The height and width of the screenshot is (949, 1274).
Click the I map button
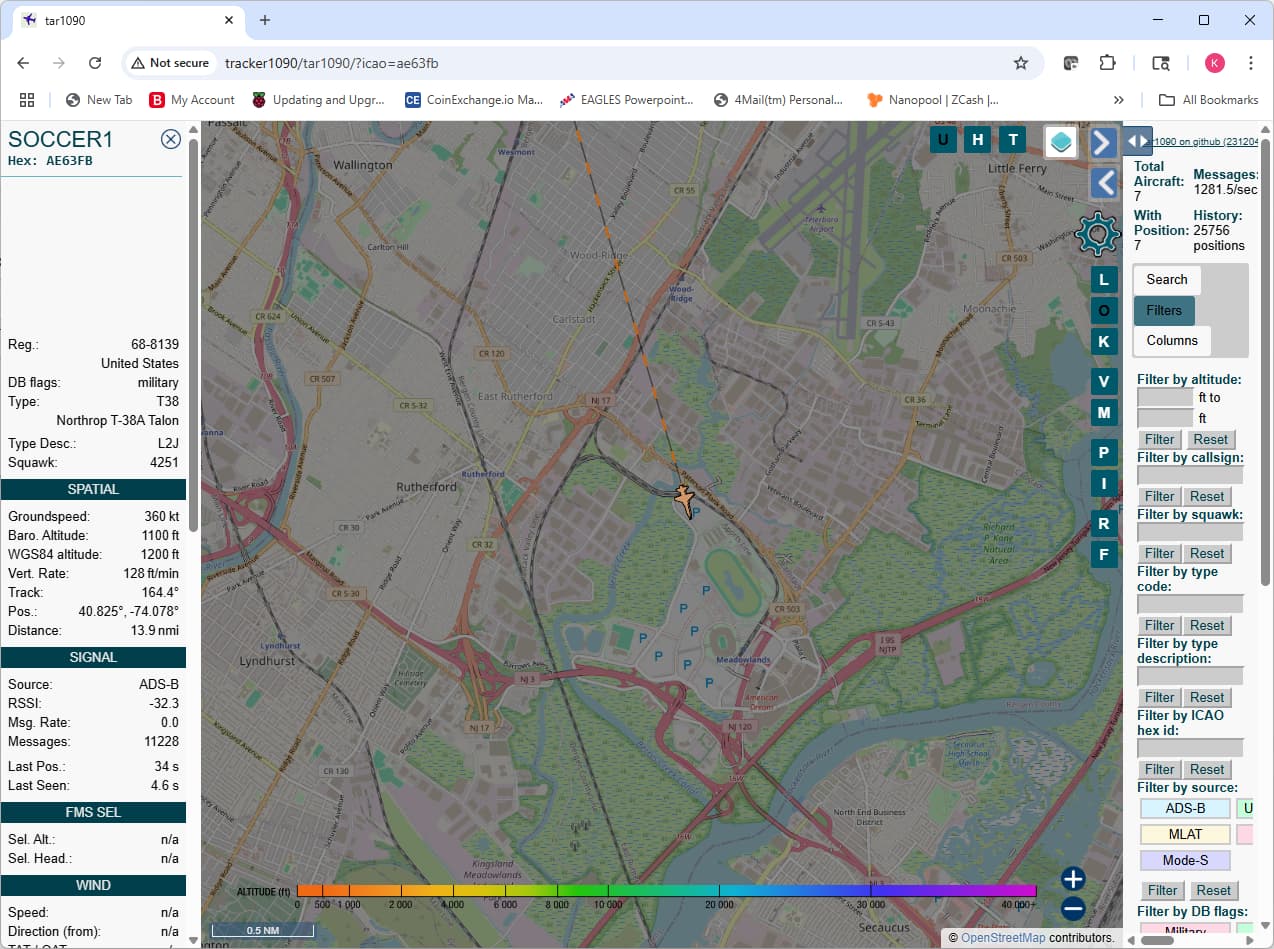[1104, 483]
